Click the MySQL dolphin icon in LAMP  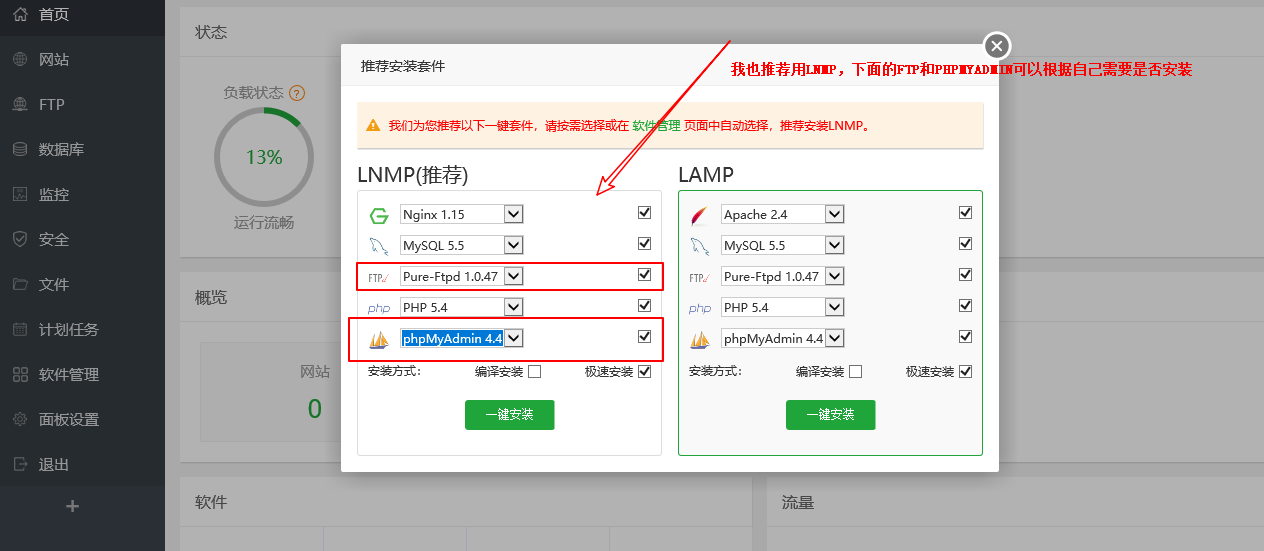coord(699,246)
